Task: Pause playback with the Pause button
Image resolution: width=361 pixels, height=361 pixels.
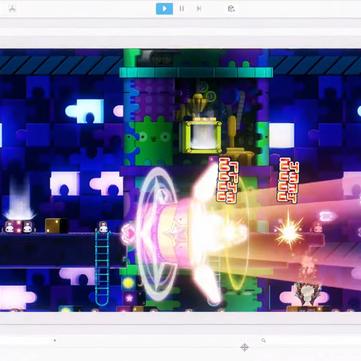Action: [182, 9]
